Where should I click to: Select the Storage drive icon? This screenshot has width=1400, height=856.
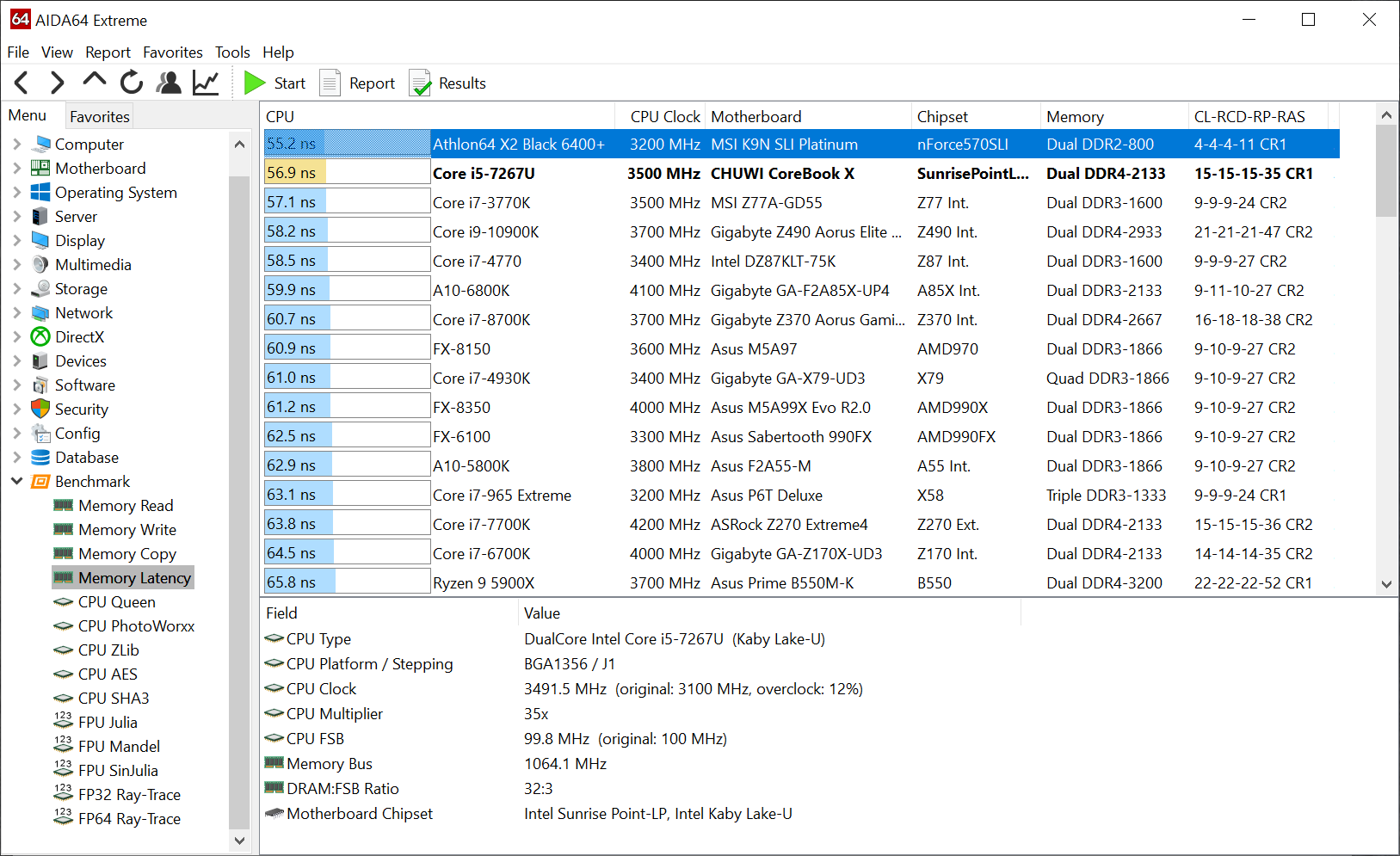40,288
